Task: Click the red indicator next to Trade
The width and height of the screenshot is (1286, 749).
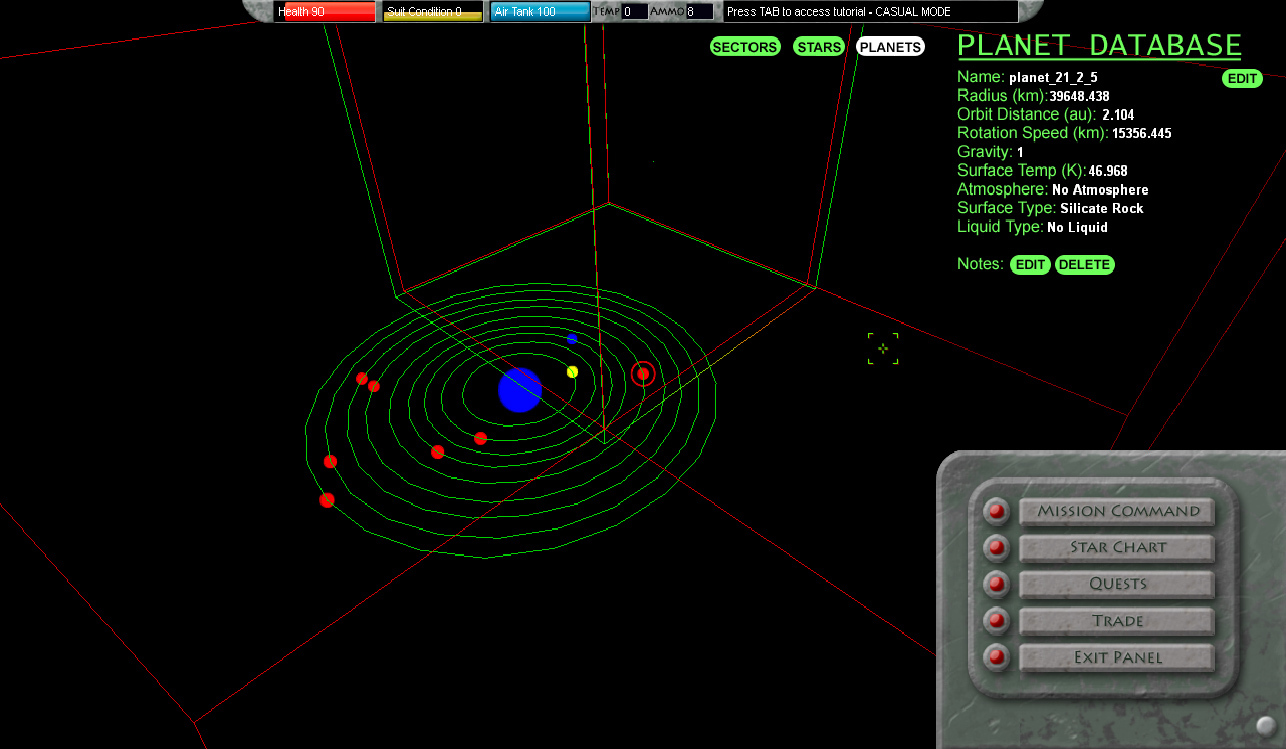Action: point(996,621)
